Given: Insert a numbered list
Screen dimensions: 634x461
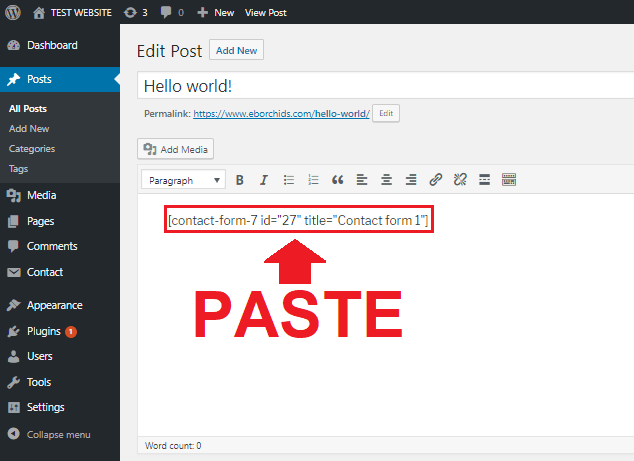Looking at the screenshot, I should click(x=313, y=180).
